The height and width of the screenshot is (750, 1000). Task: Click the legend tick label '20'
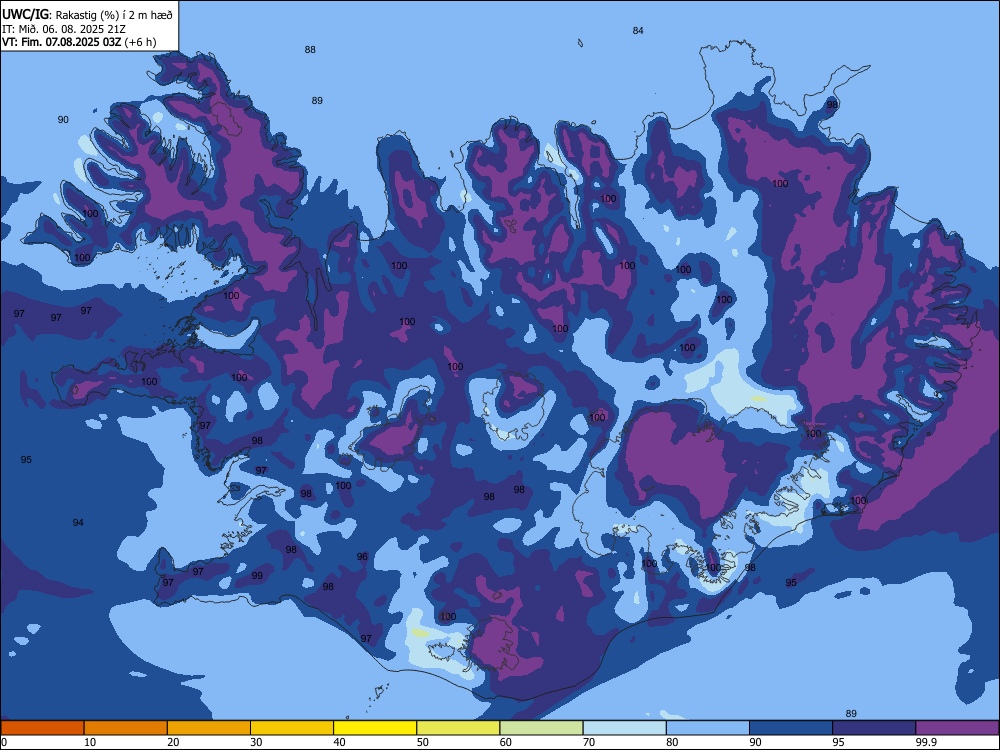pos(173,742)
